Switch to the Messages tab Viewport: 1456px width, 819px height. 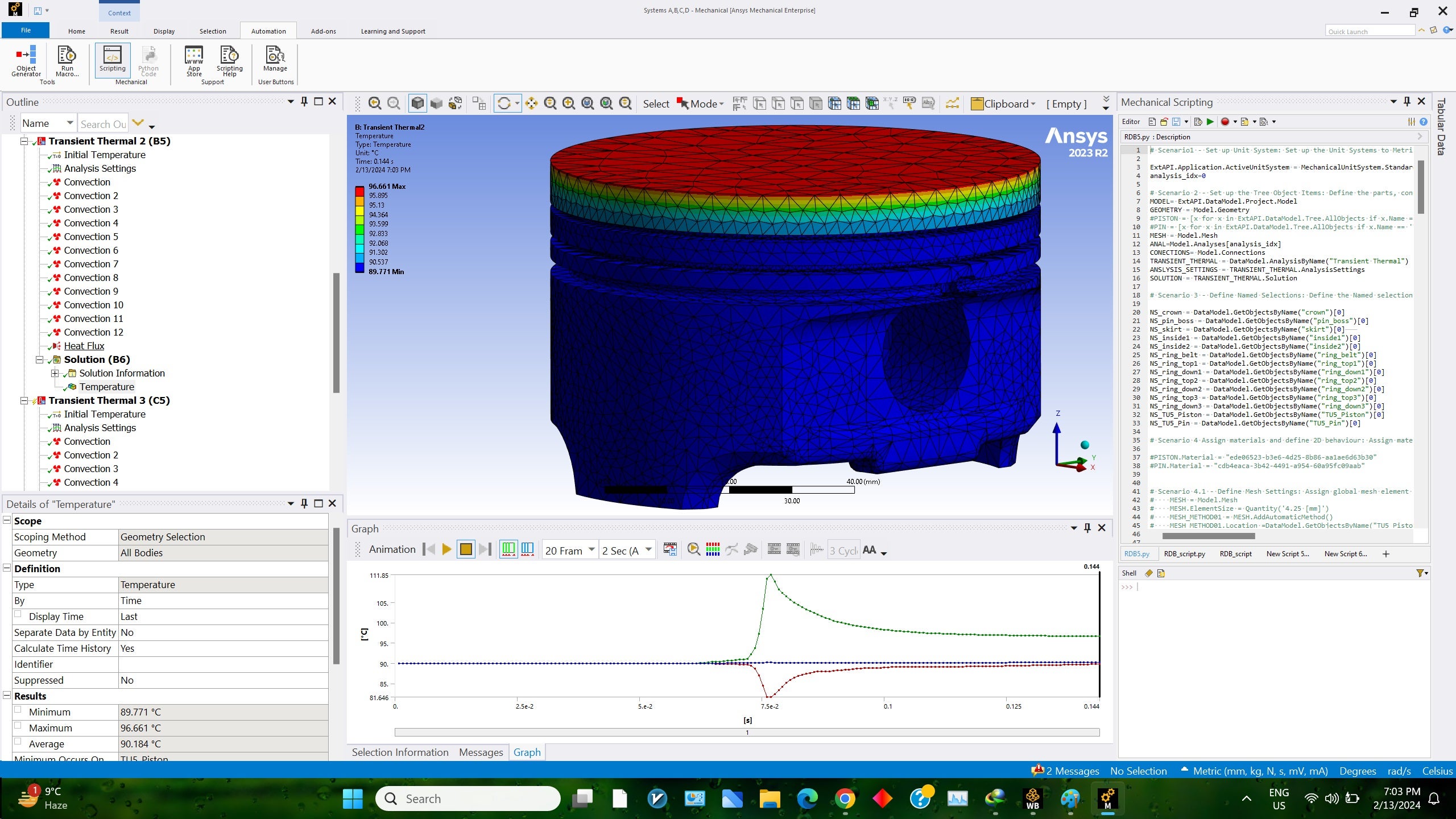pos(481,752)
